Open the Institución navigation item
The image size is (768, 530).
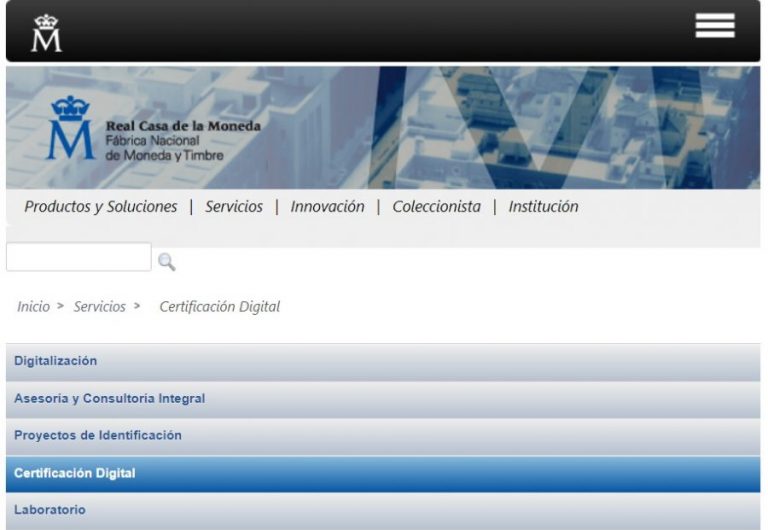coord(543,207)
